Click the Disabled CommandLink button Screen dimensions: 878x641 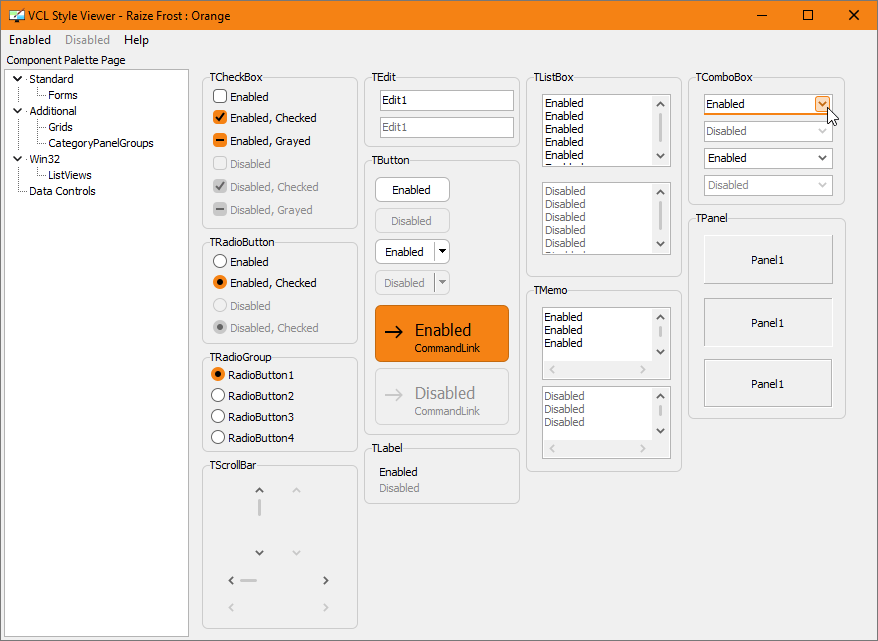442,396
